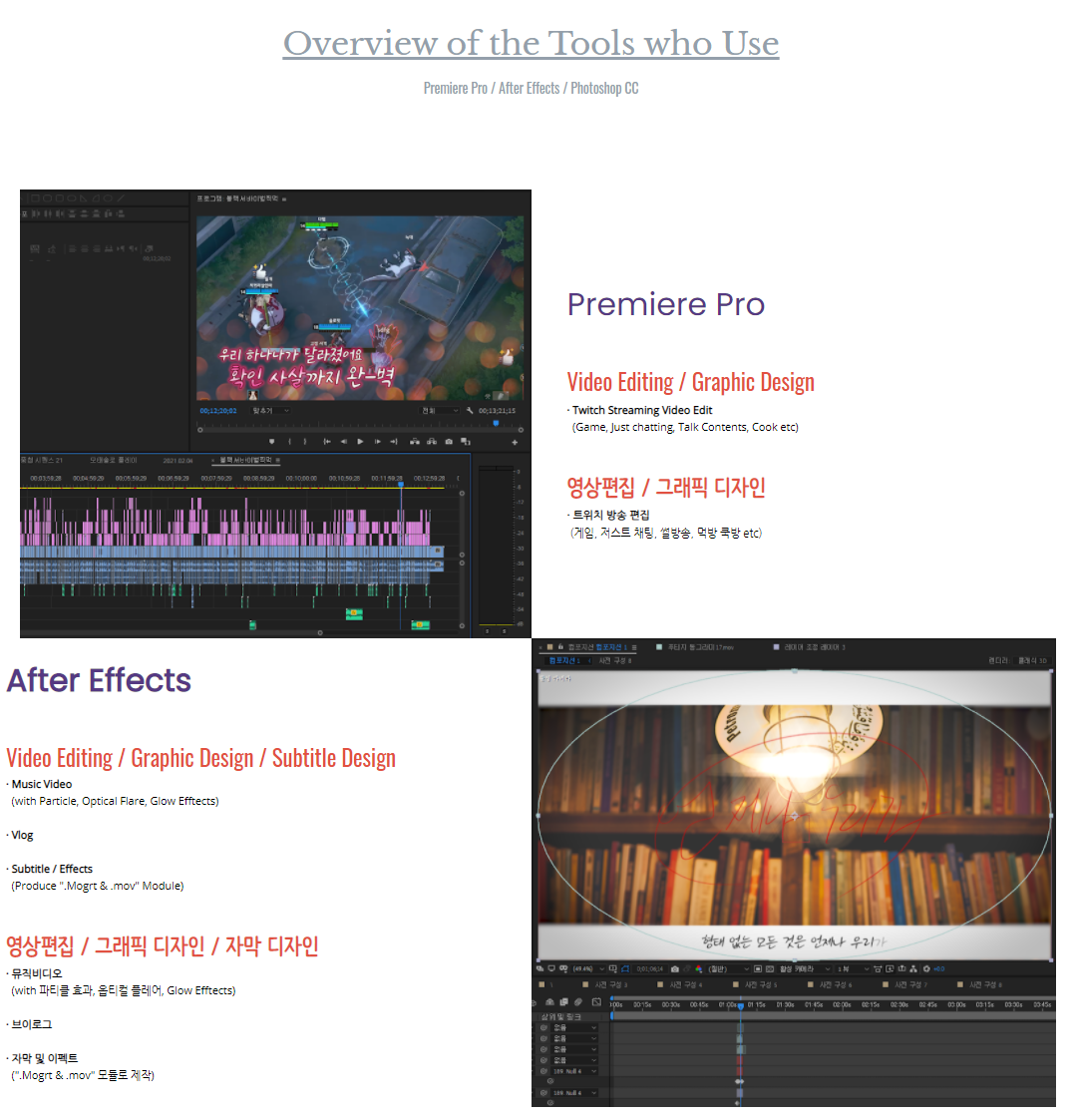1074x1120 pixels.
Task: Click the pink clip track in timeline
Action: click(x=225, y=522)
